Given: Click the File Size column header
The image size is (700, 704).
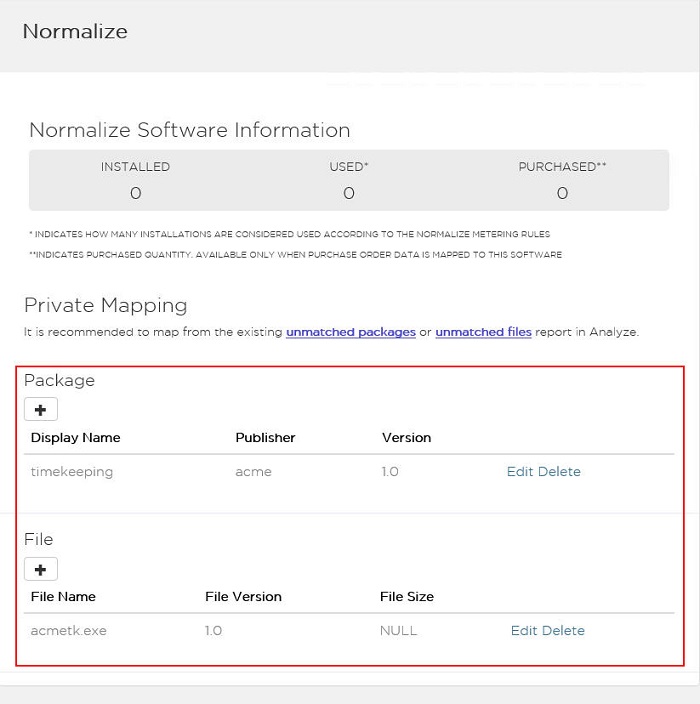Looking at the screenshot, I should point(407,597).
